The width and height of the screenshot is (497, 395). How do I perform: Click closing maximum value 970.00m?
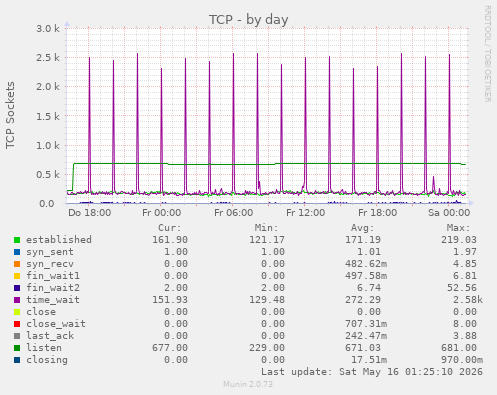[462, 360]
